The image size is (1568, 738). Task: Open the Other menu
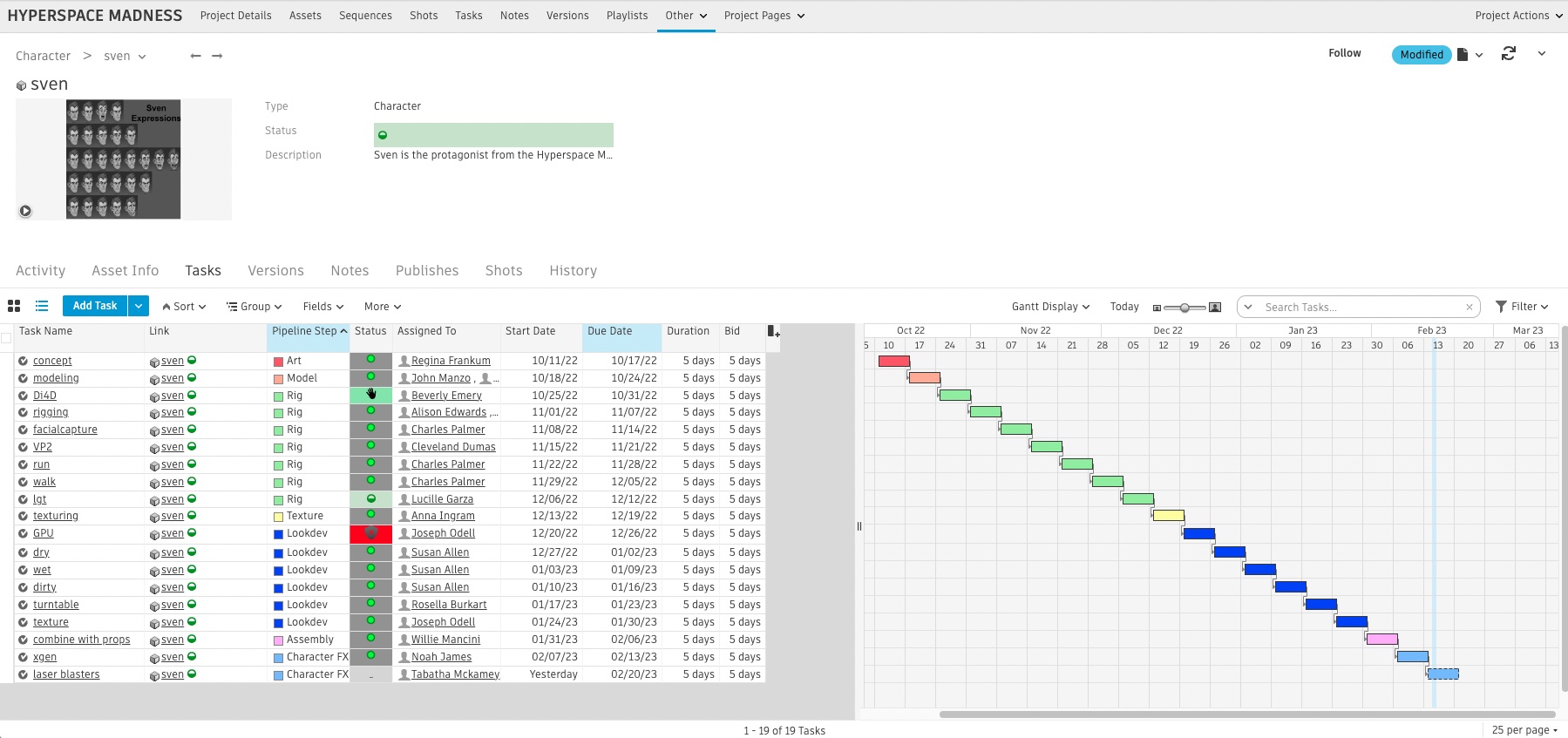(686, 16)
